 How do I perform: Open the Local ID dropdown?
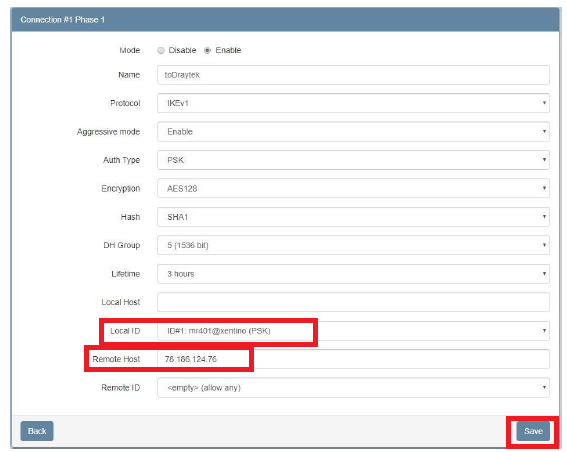353,331
